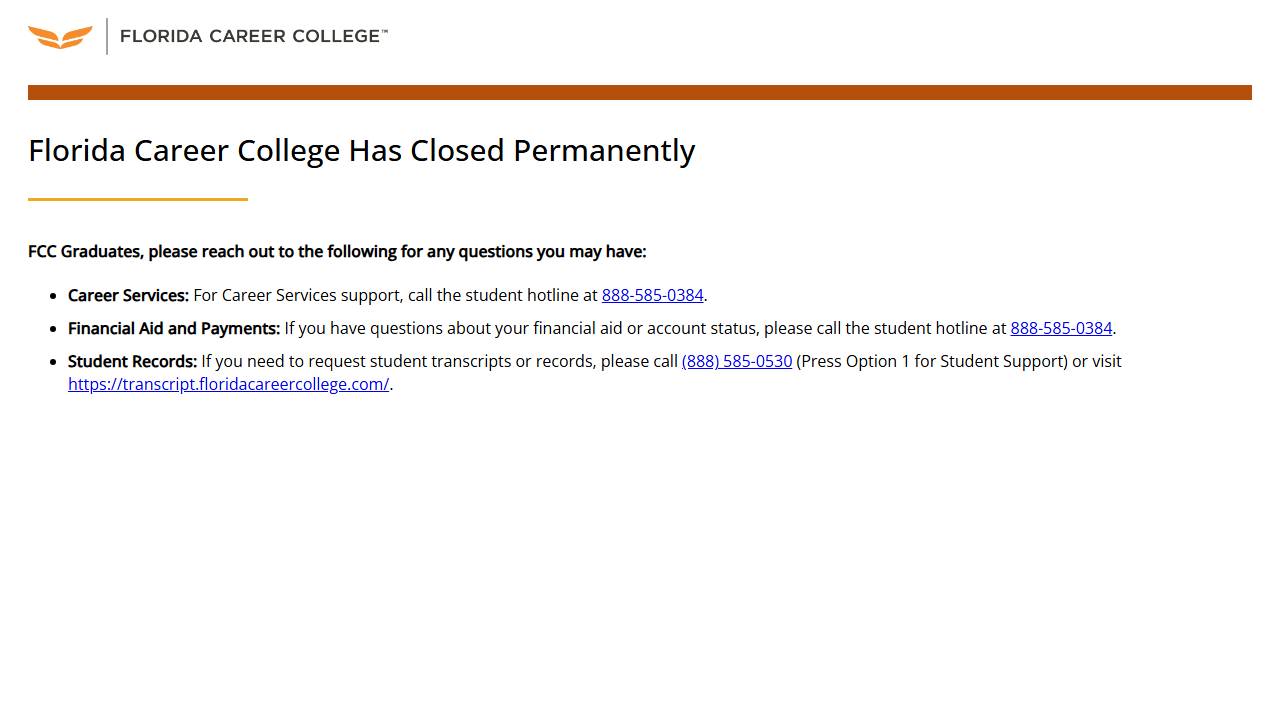The height and width of the screenshot is (720, 1280).
Task: Click the vertical divider in the logo
Action: pos(107,36)
